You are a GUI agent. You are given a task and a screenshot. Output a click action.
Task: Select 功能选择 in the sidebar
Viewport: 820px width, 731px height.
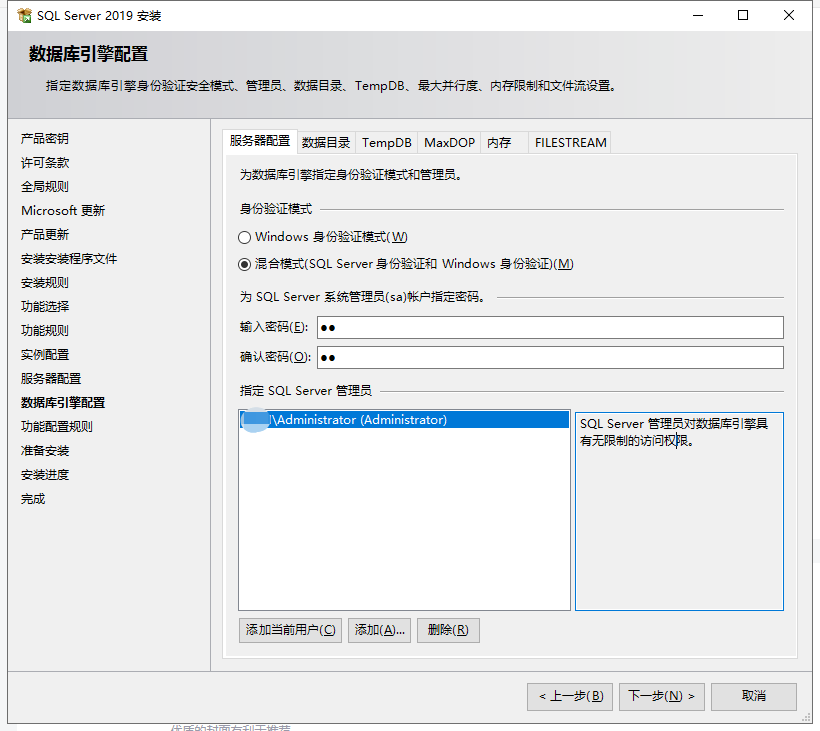tap(45, 306)
